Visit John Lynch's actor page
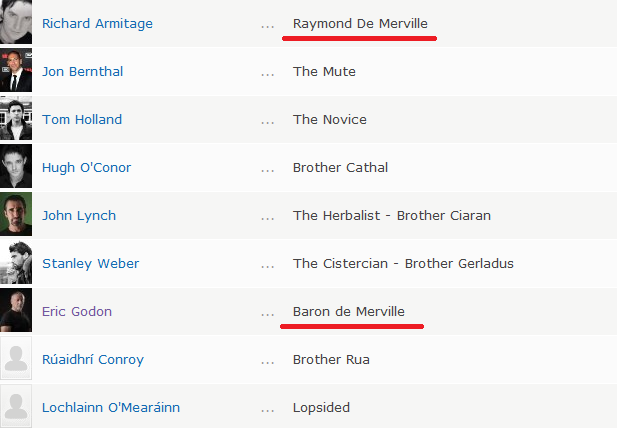 pyautogui.click(x=79, y=216)
